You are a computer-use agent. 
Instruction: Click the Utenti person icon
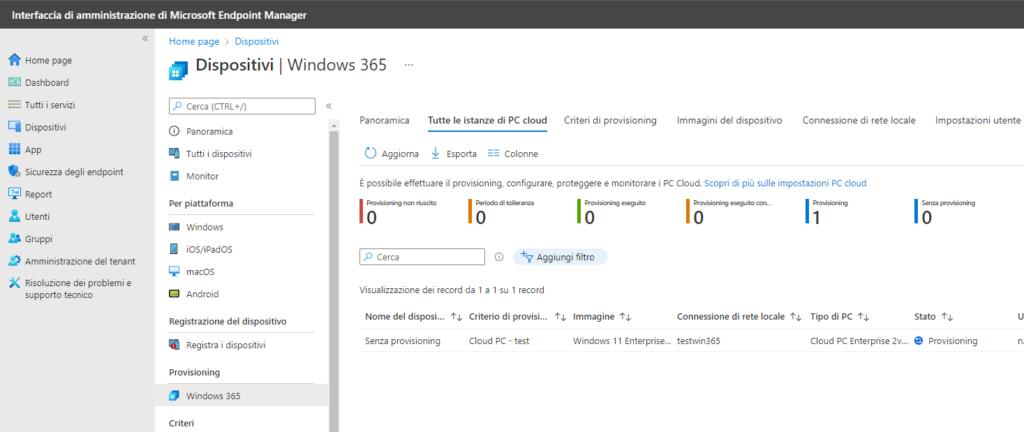pyautogui.click(x=14, y=216)
